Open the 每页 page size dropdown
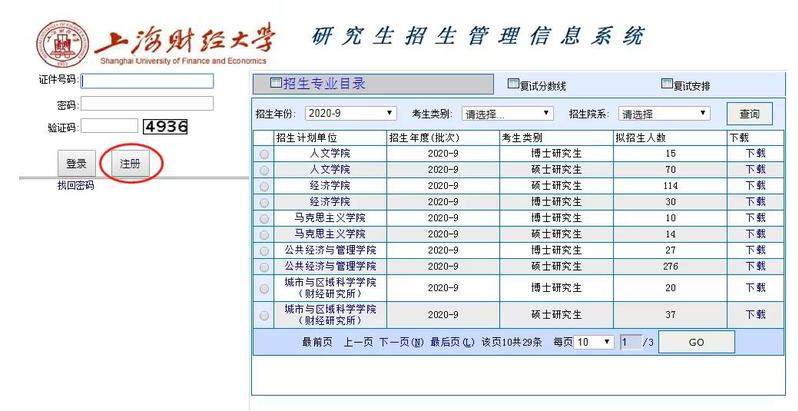The image size is (798, 411). (x=593, y=342)
